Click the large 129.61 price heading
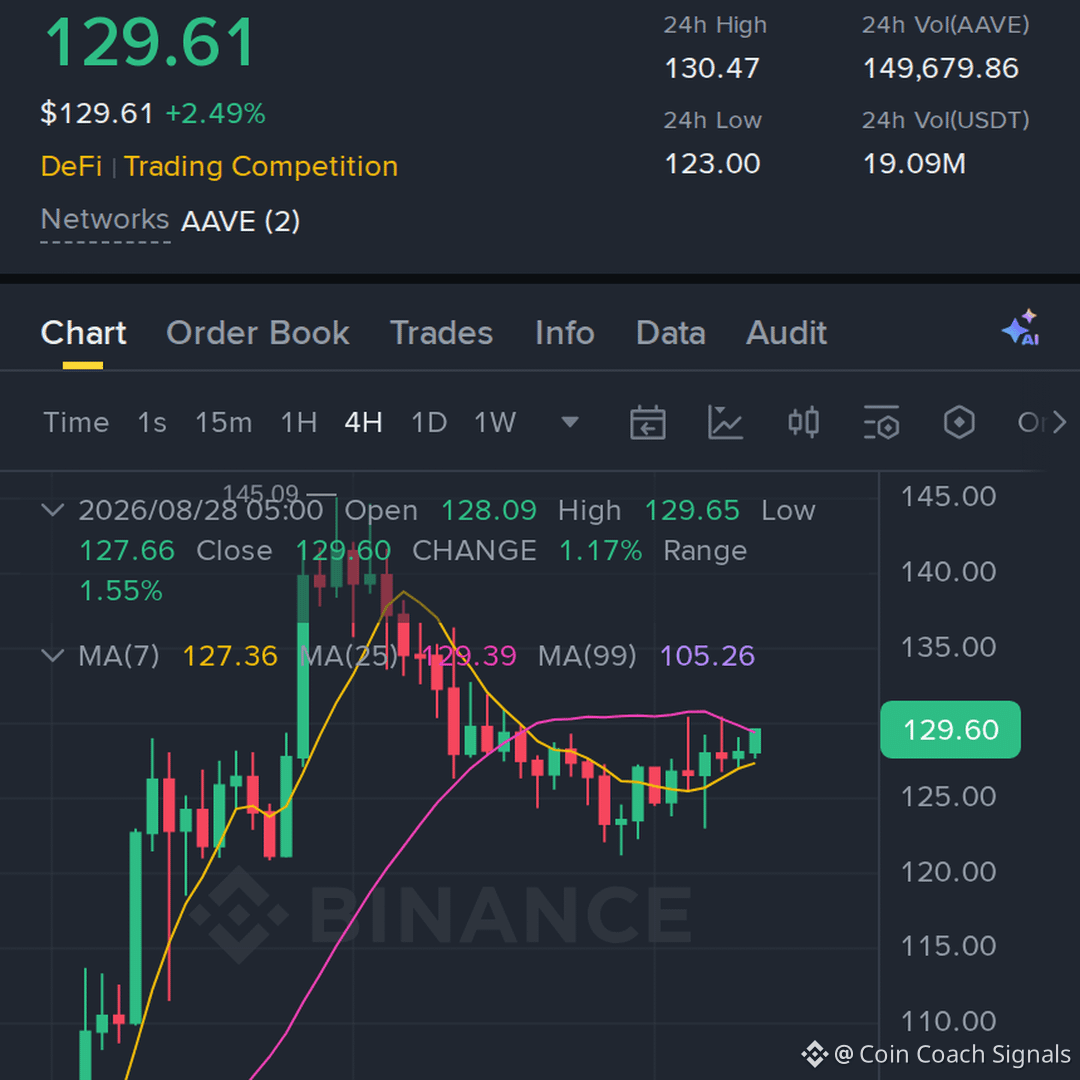 coord(151,43)
